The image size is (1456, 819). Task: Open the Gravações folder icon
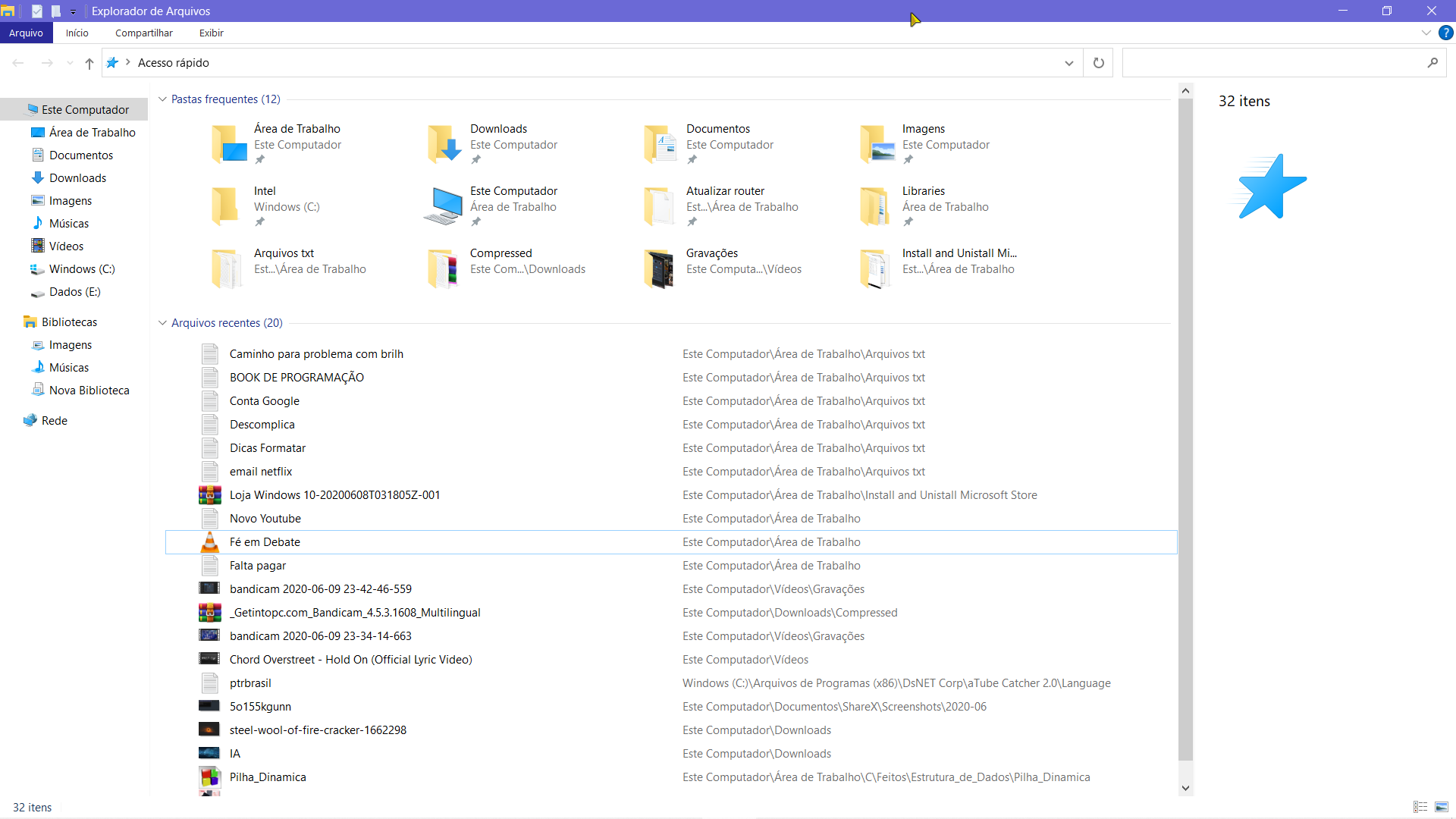[658, 268]
